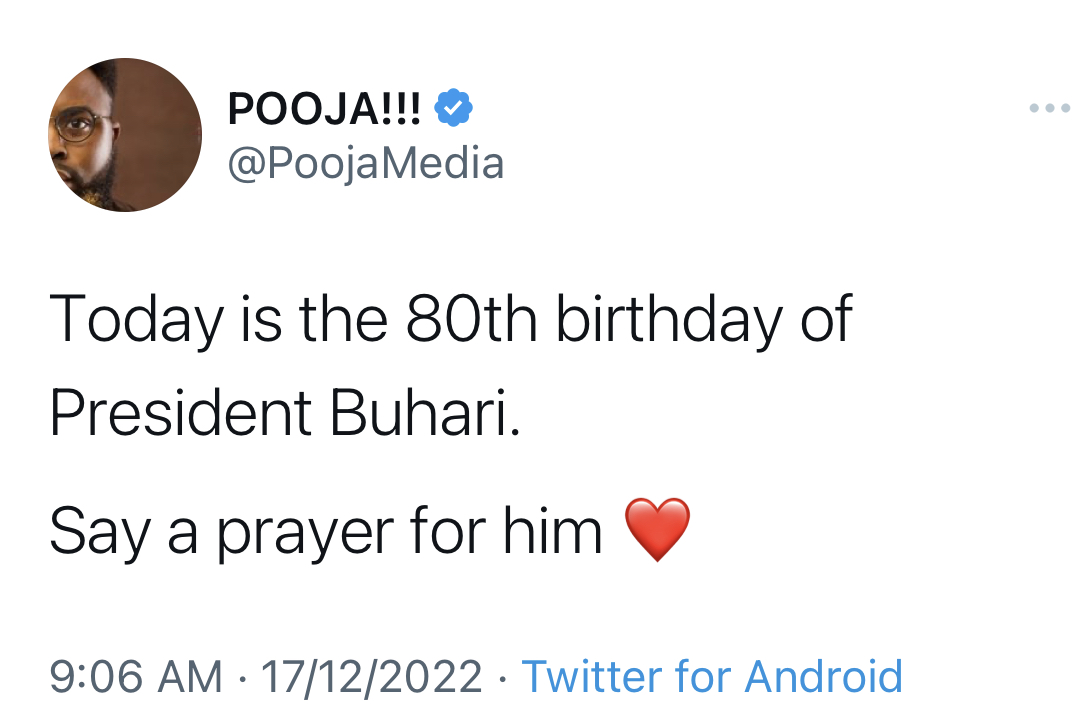Select the line 'Today is the 80th birthday of'

pos(450,320)
